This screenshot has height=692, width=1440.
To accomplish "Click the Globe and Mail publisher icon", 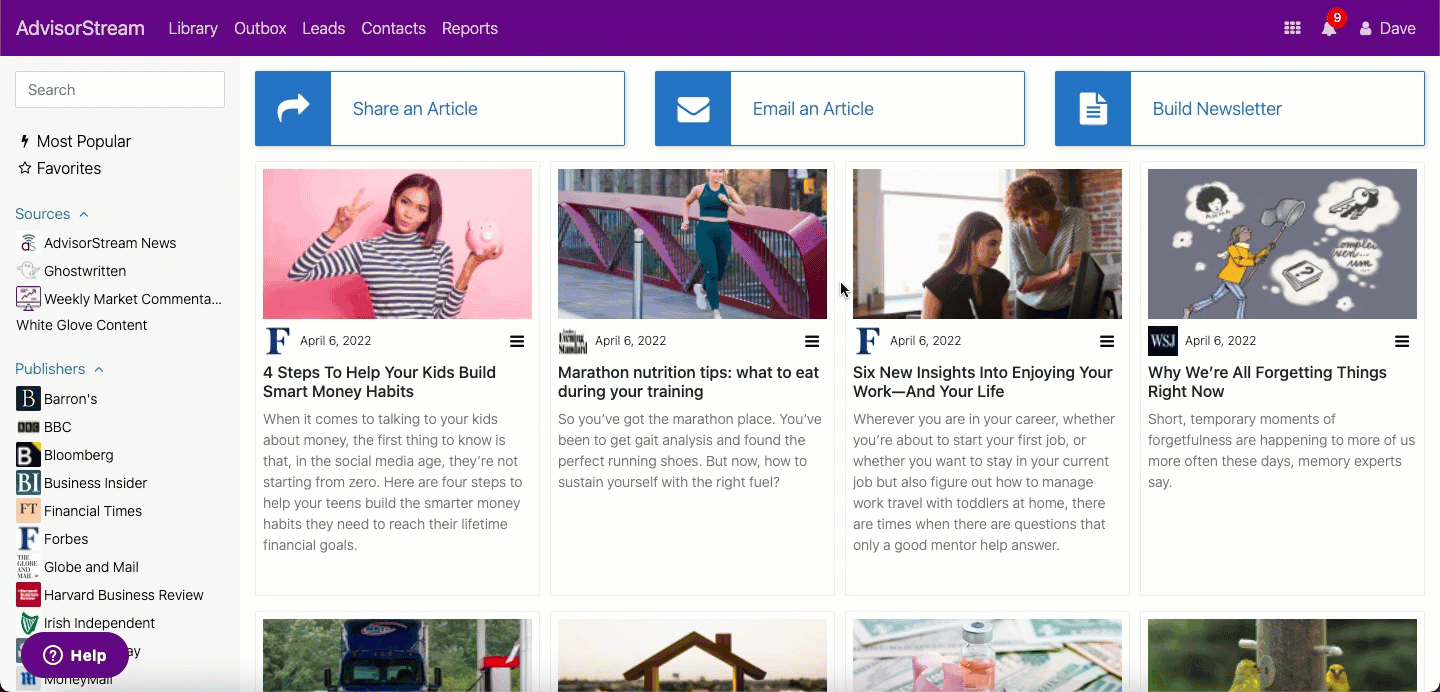I will 28,567.
